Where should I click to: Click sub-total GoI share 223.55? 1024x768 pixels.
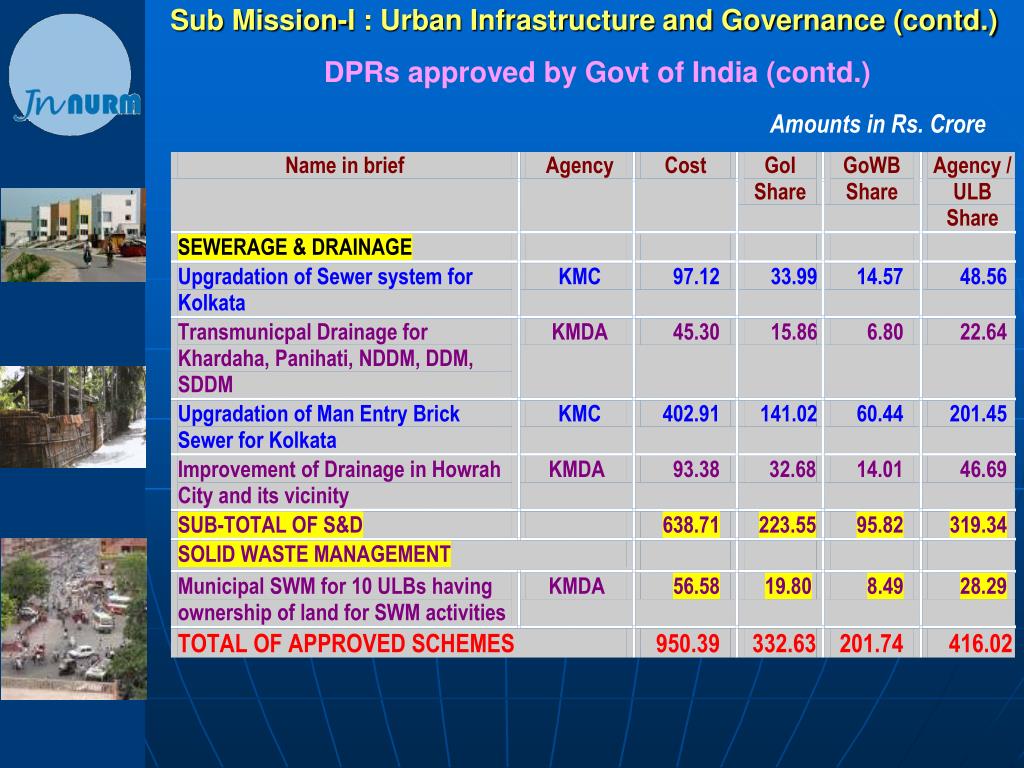click(x=787, y=525)
